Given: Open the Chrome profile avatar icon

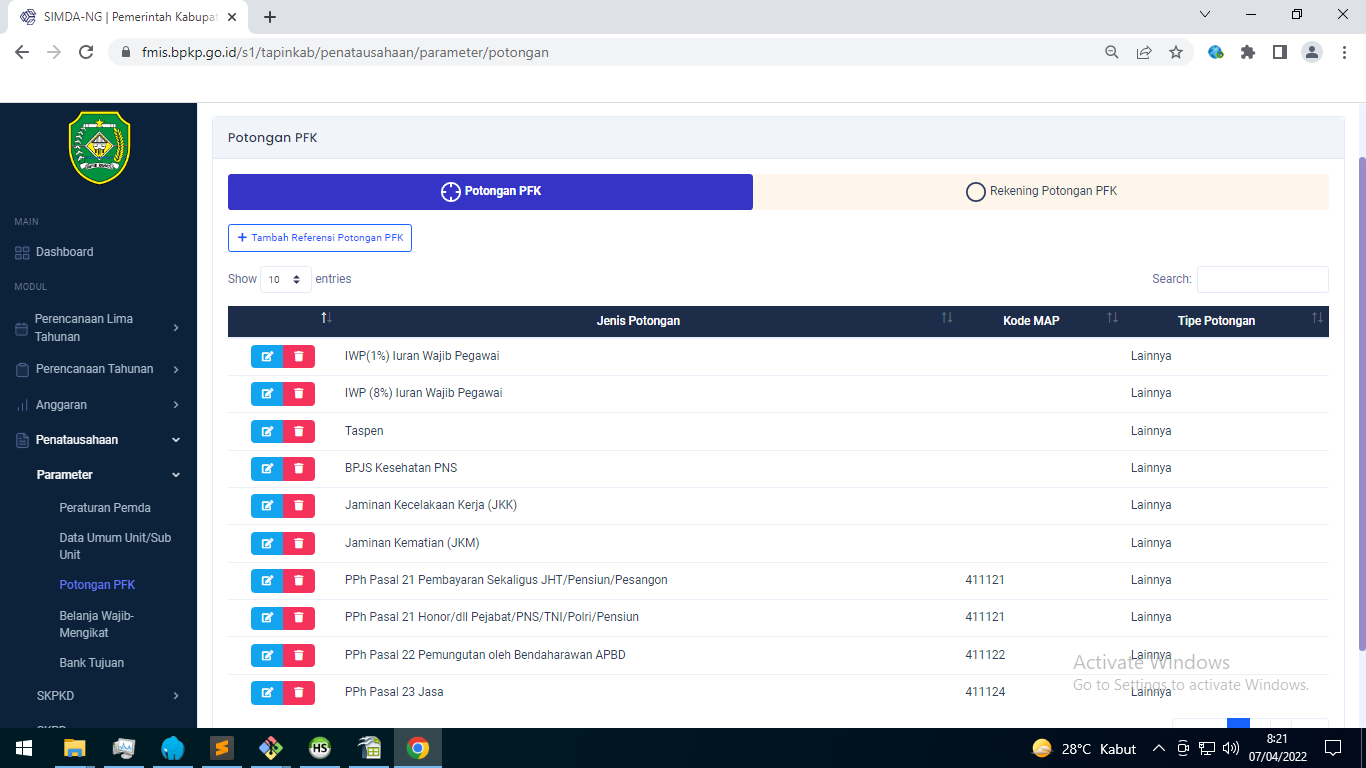Looking at the screenshot, I should pos(1313,52).
